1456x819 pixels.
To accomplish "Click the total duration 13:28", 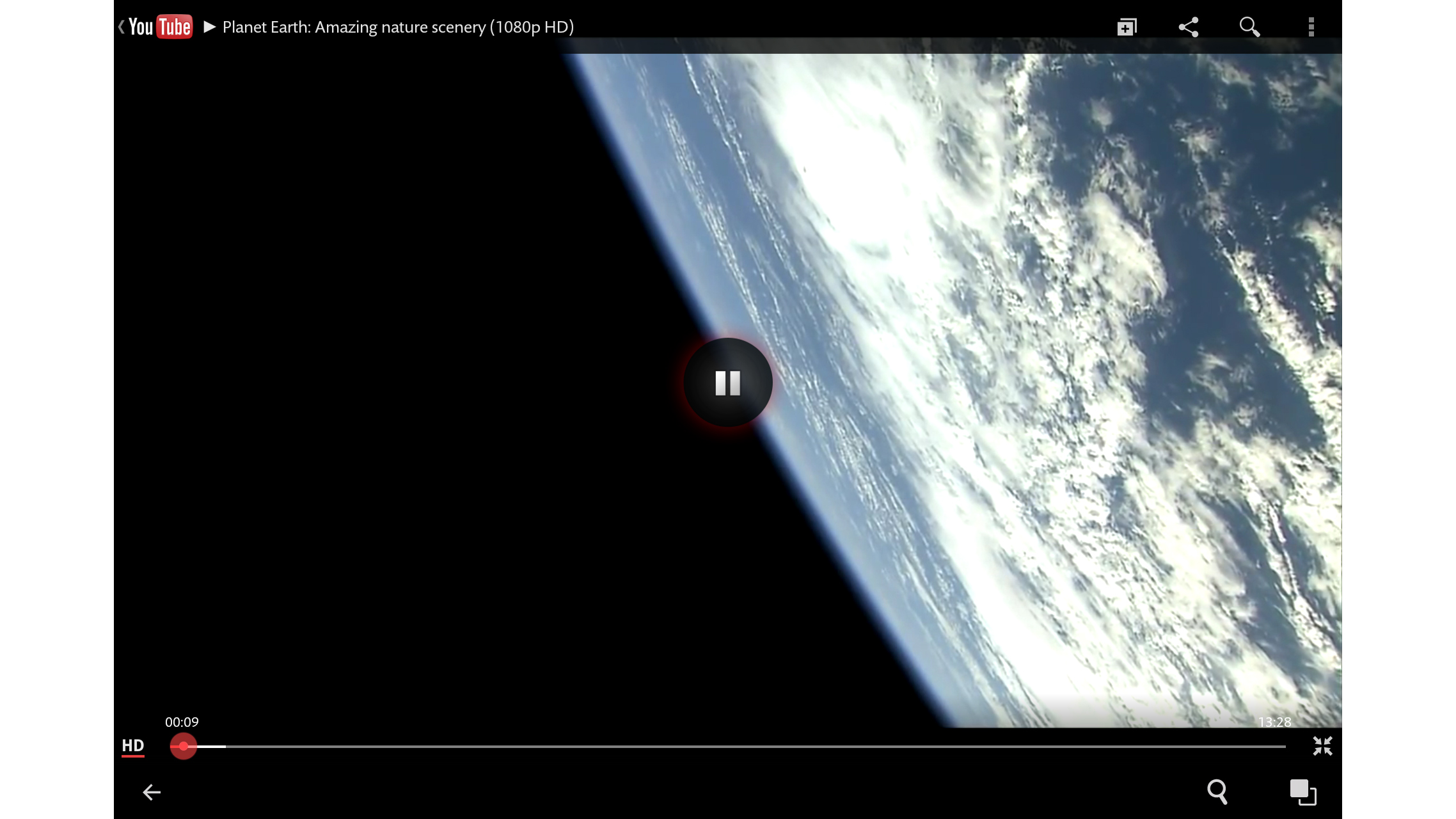I will (x=1274, y=722).
